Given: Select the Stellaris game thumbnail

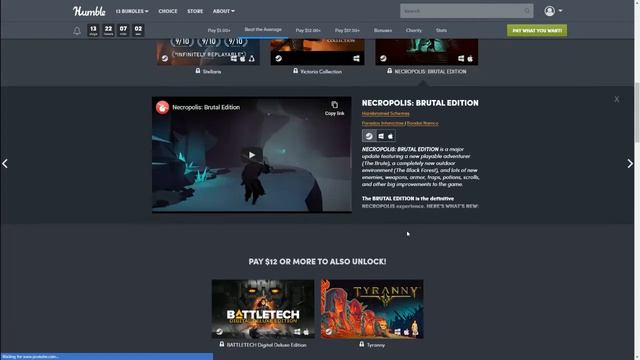Looking at the screenshot, I should tap(208, 52).
